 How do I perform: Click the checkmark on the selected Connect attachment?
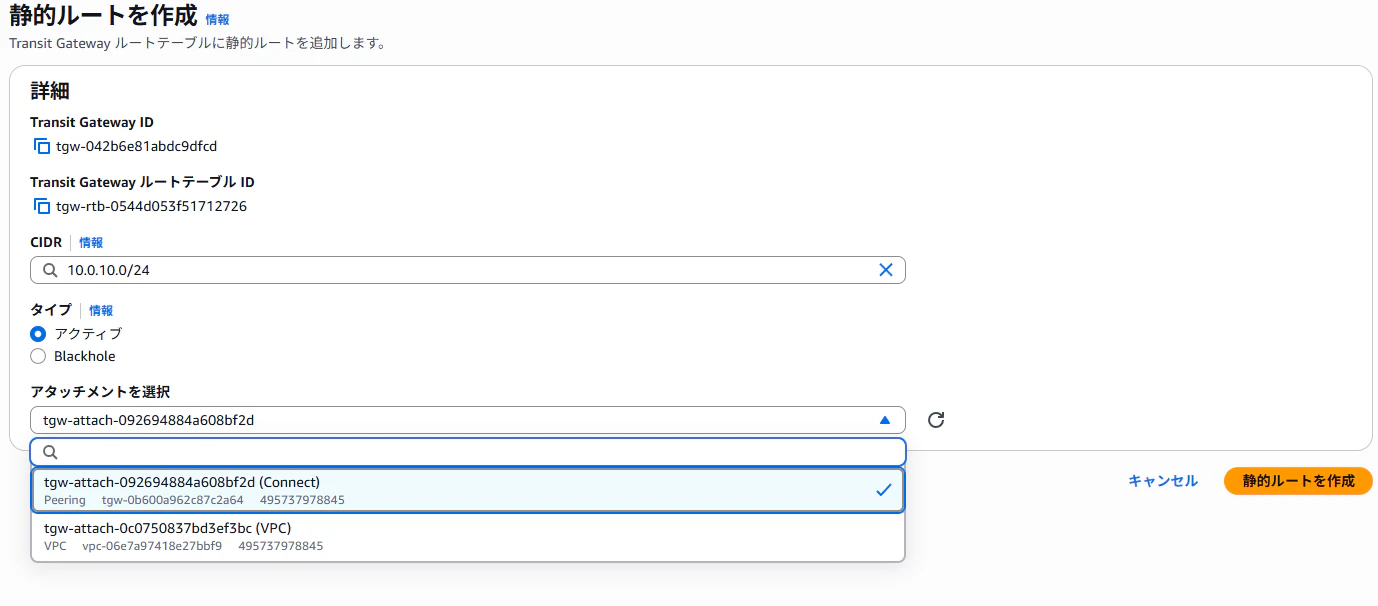pos(883,490)
